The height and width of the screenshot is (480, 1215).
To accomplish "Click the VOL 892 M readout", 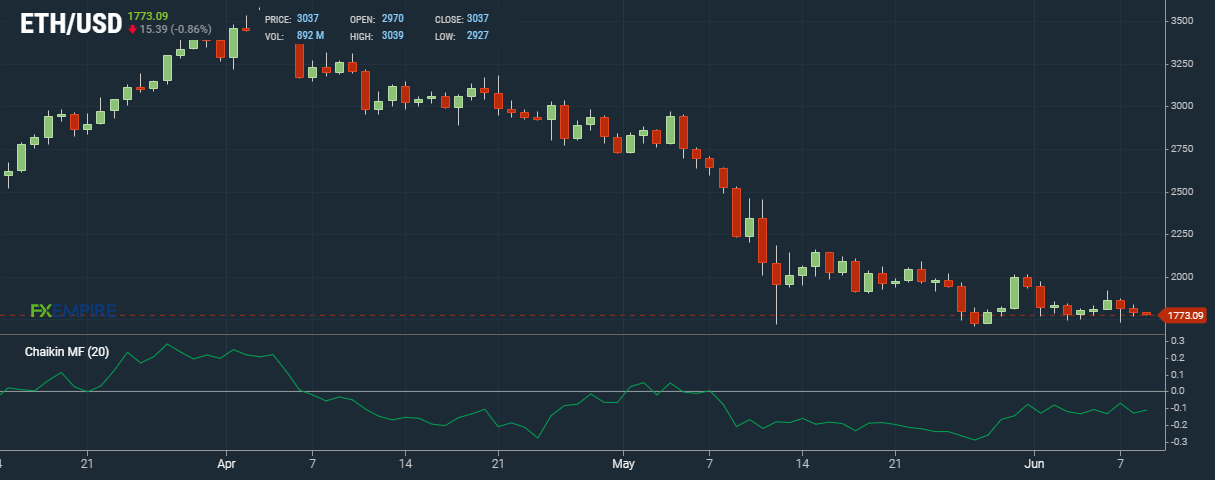I will (294, 36).
